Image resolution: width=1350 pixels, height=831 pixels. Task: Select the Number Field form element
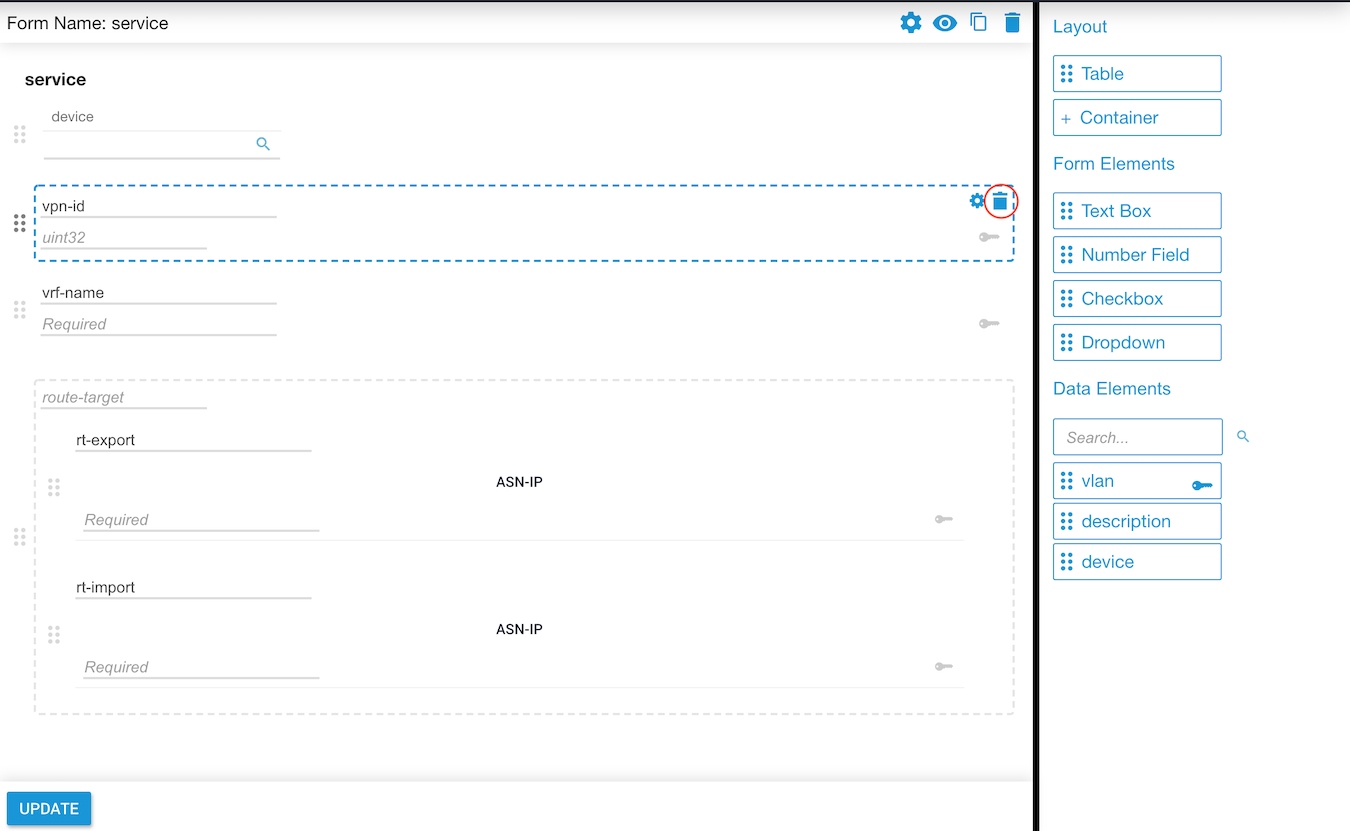[1137, 255]
